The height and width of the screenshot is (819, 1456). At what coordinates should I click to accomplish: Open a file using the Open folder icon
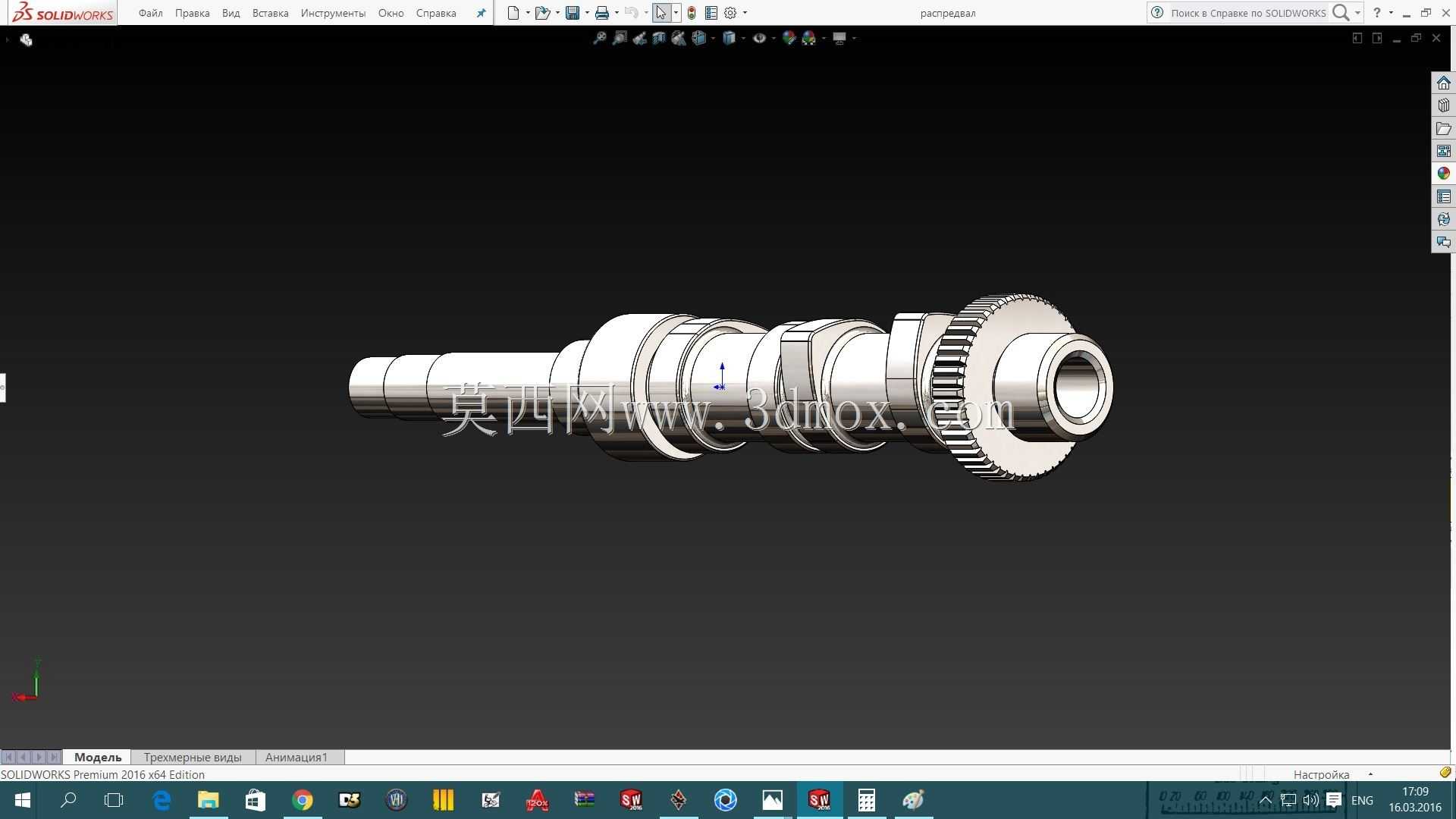(x=542, y=13)
